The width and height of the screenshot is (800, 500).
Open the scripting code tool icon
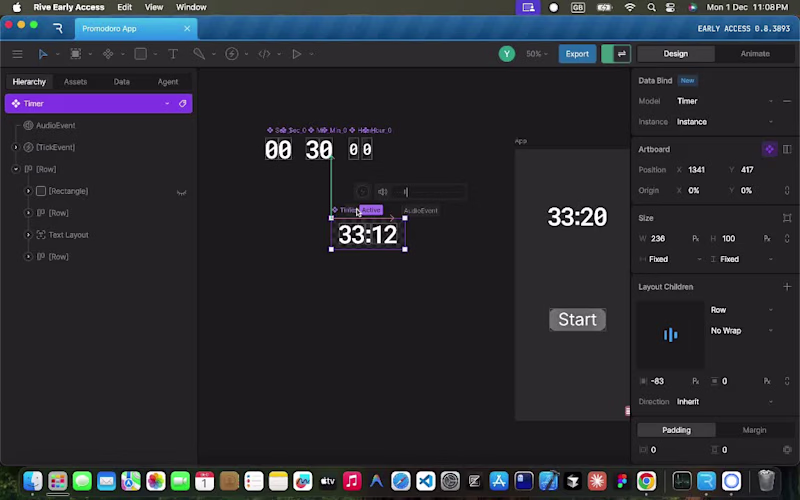tap(264, 54)
